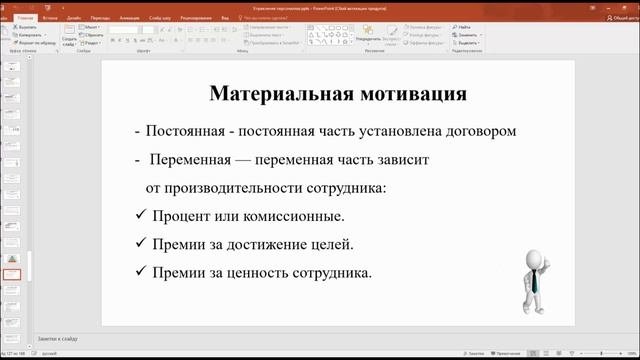The image size is (640, 360).
Task: Open the Слайд-шоу (Slide Show) ribbon tab
Action: [160, 18]
